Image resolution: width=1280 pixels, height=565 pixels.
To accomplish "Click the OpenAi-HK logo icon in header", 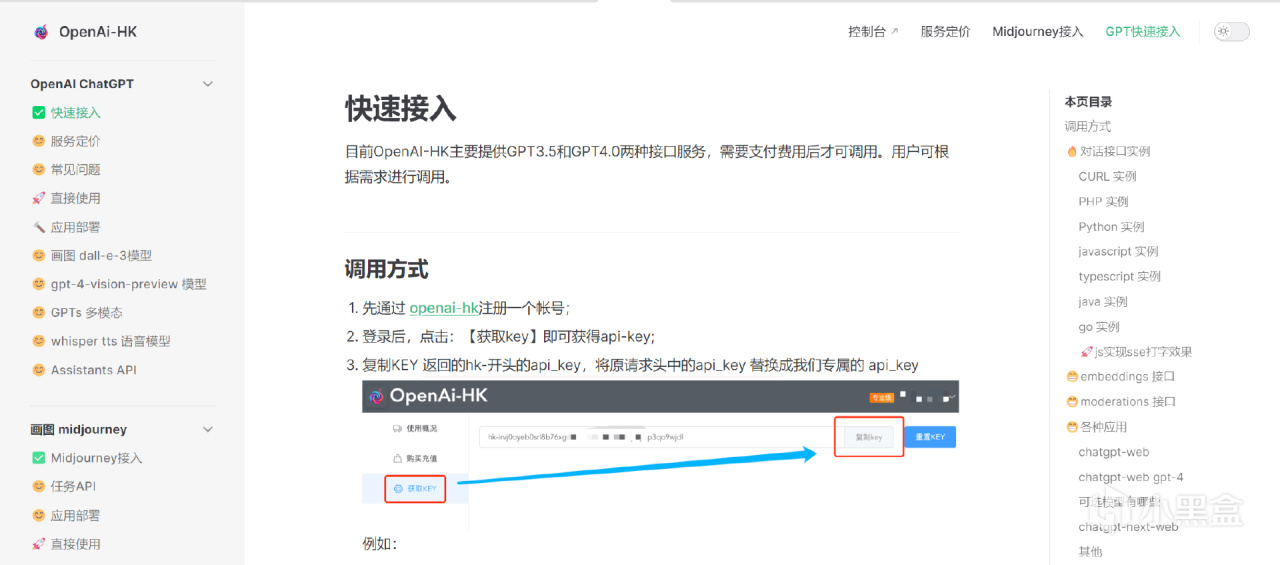I will [41, 32].
